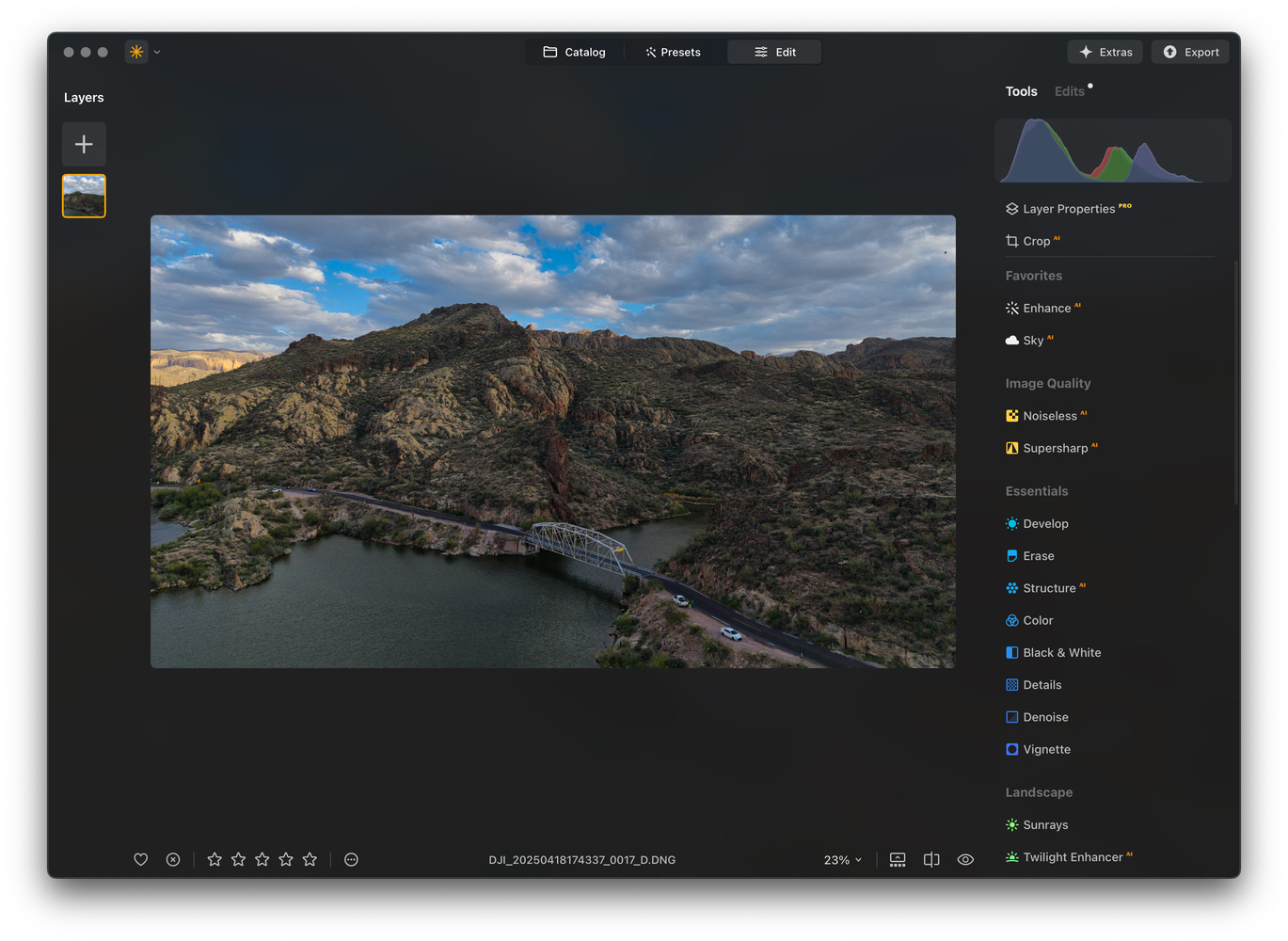Open the Crop tool
The height and width of the screenshot is (941, 1288).
click(1036, 241)
